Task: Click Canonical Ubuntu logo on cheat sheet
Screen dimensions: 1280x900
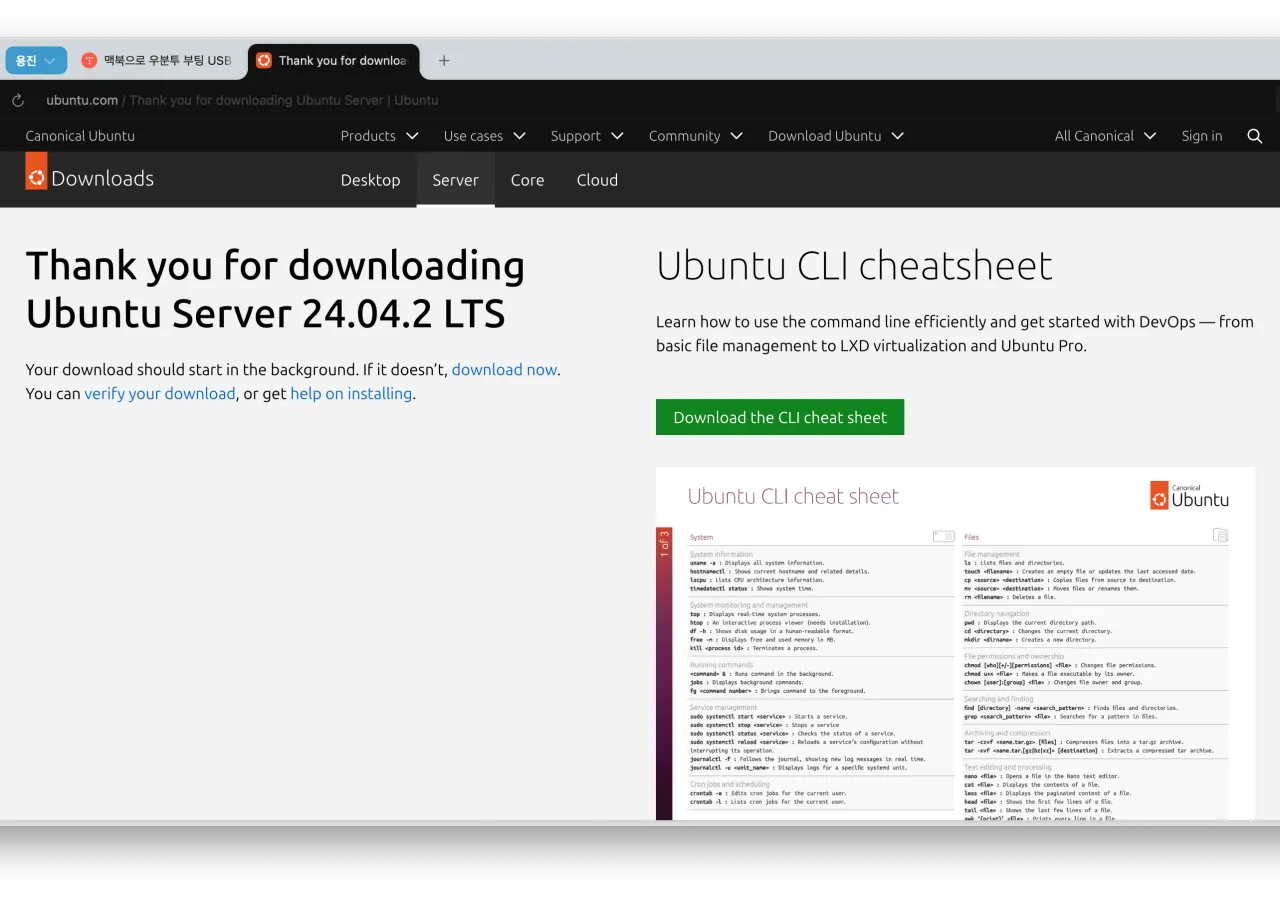Action: [x=1189, y=495]
